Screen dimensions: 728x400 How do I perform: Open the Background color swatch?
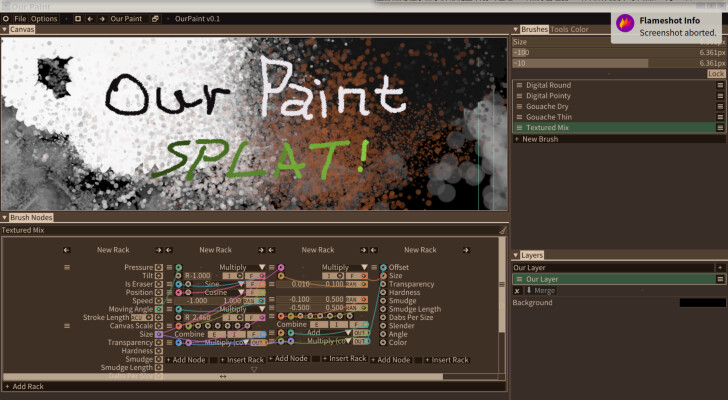702,303
